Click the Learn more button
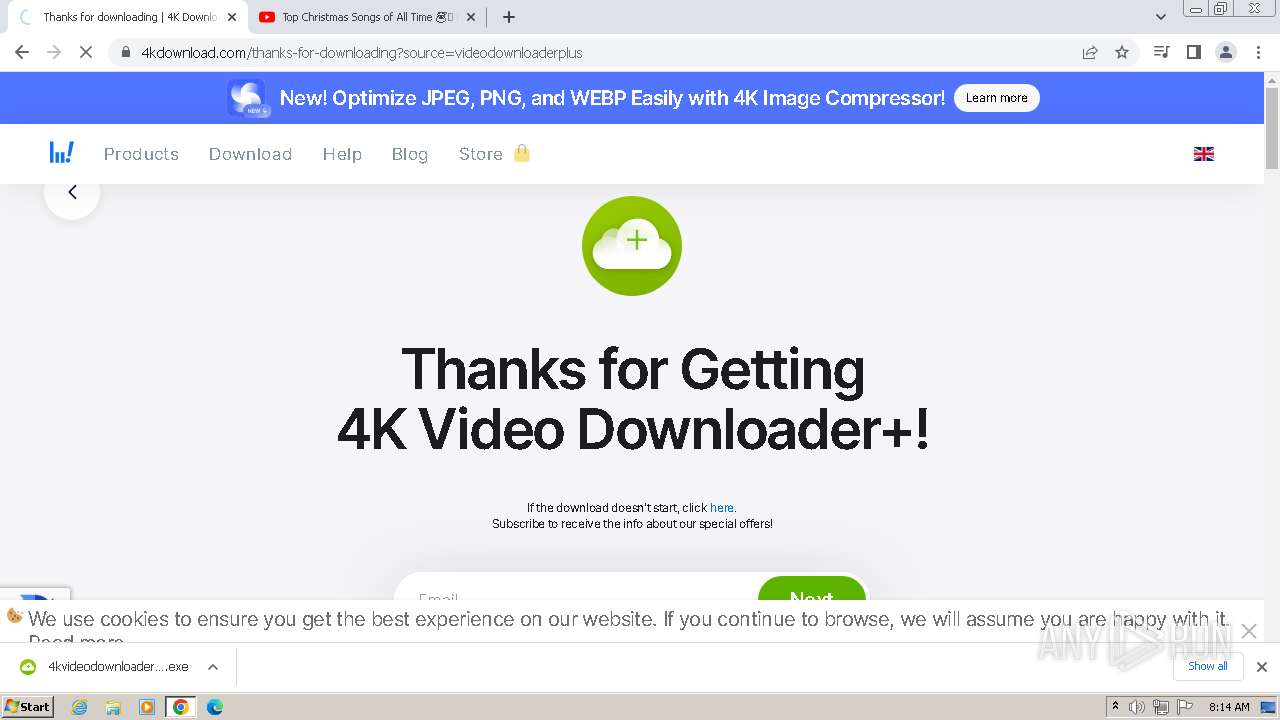1280x720 pixels. tap(997, 98)
